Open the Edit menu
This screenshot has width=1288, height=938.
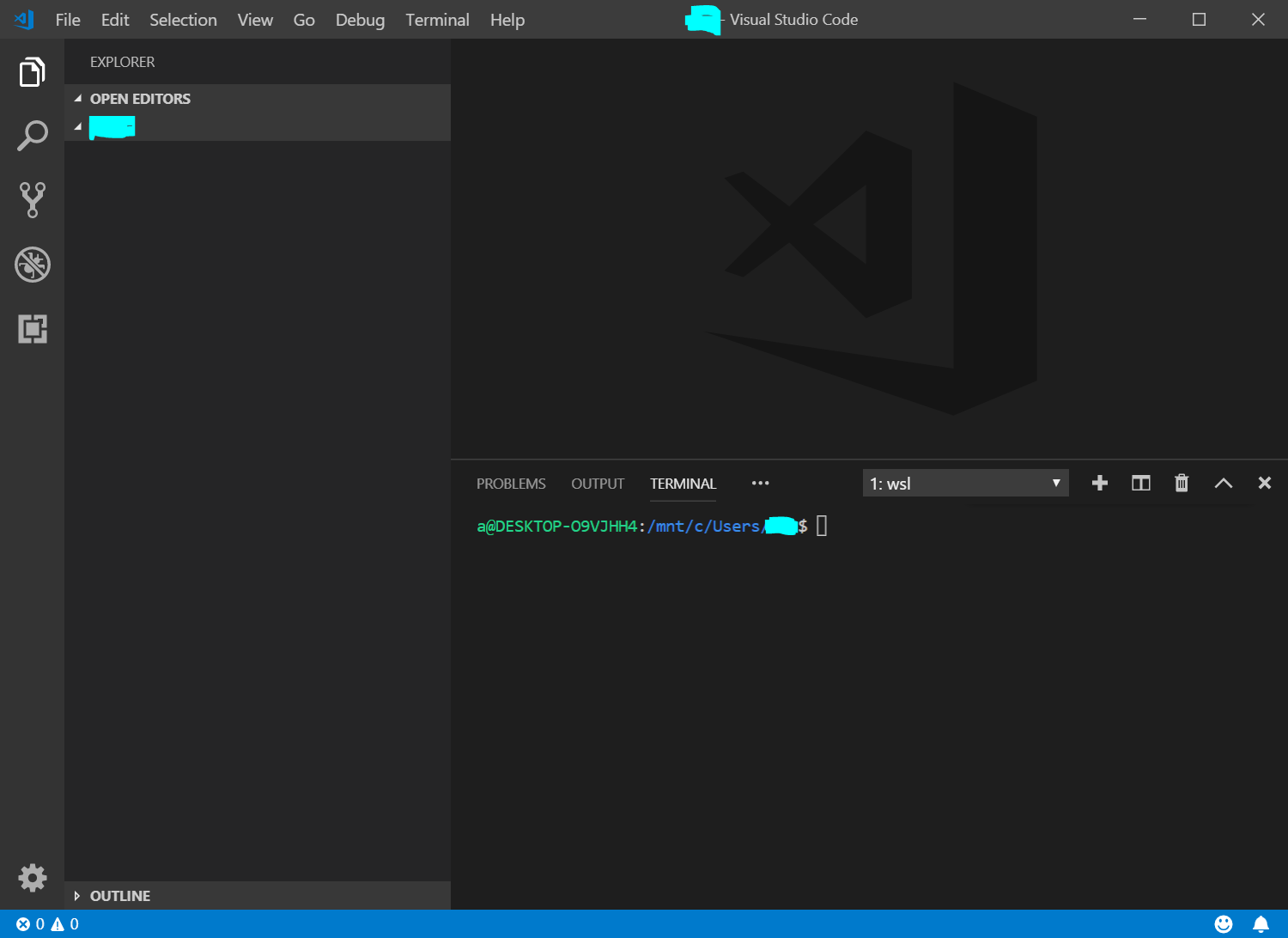[x=115, y=20]
